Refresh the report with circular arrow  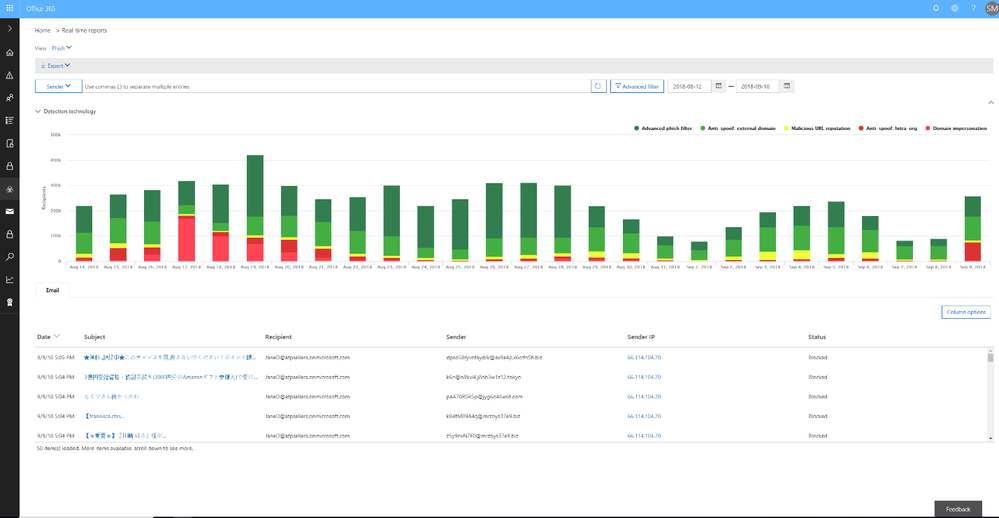coord(598,86)
